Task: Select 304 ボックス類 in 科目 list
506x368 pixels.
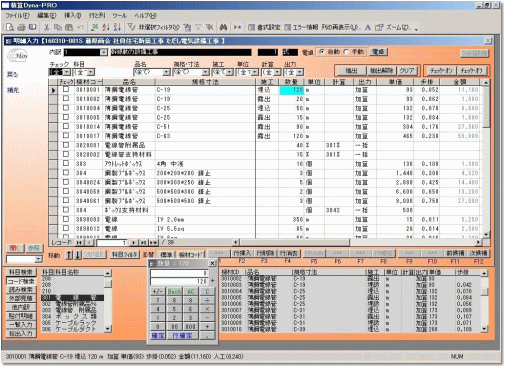Action: (73, 316)
